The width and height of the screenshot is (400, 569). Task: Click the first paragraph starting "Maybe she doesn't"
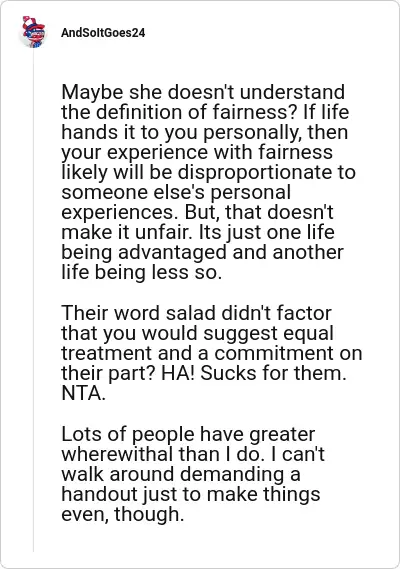point(208,182)
